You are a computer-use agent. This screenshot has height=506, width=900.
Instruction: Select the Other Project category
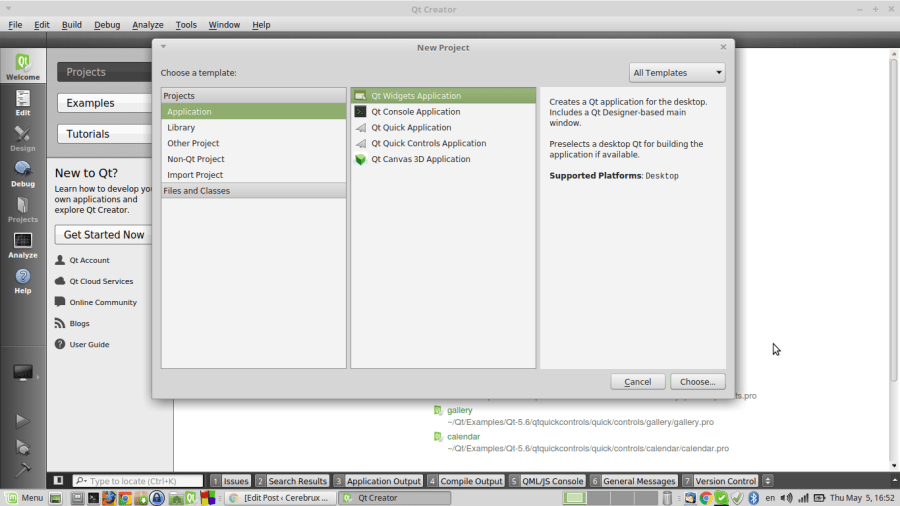[254, 143]
